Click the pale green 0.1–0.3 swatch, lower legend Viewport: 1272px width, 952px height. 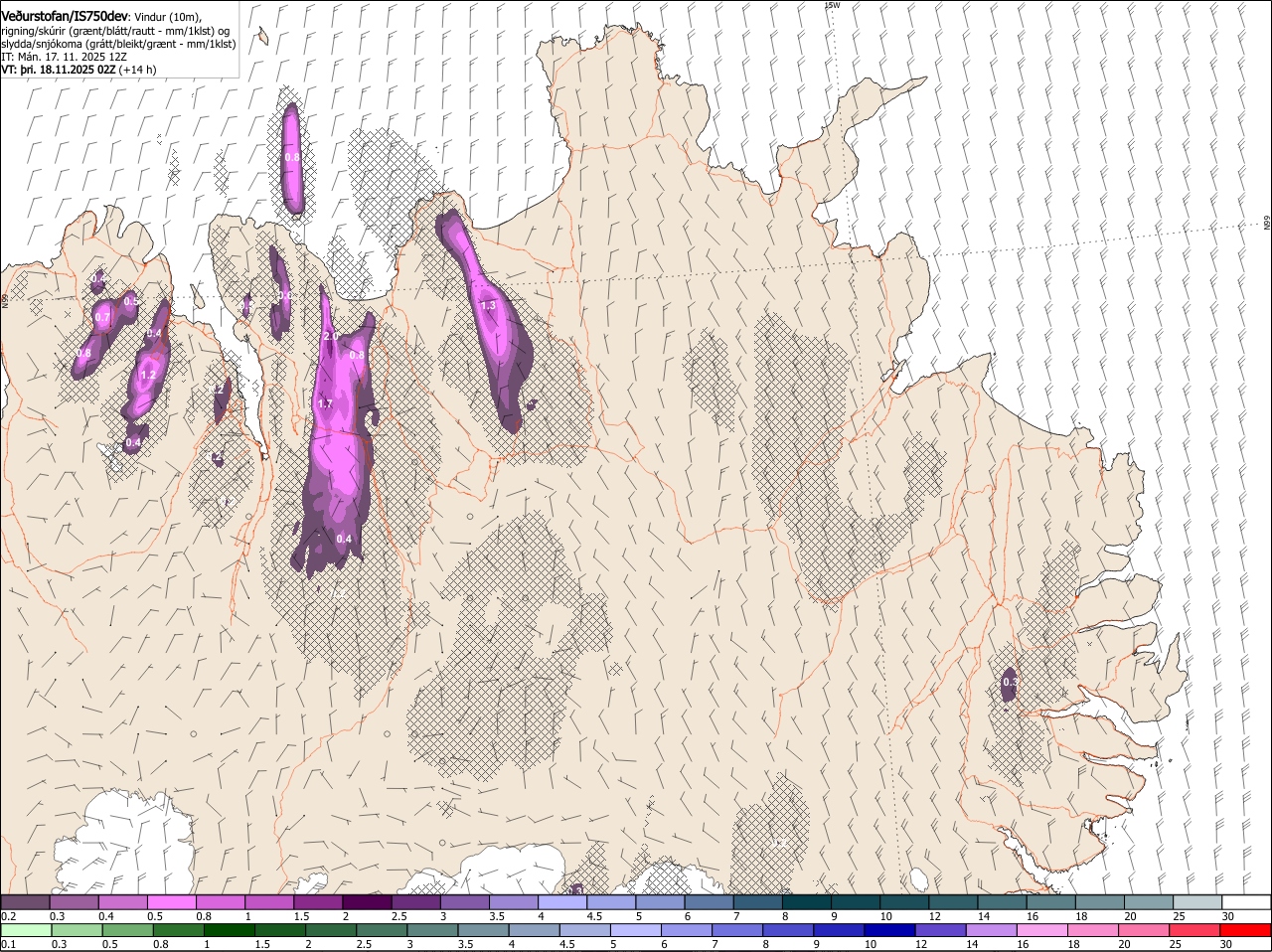tap(26, 930)
